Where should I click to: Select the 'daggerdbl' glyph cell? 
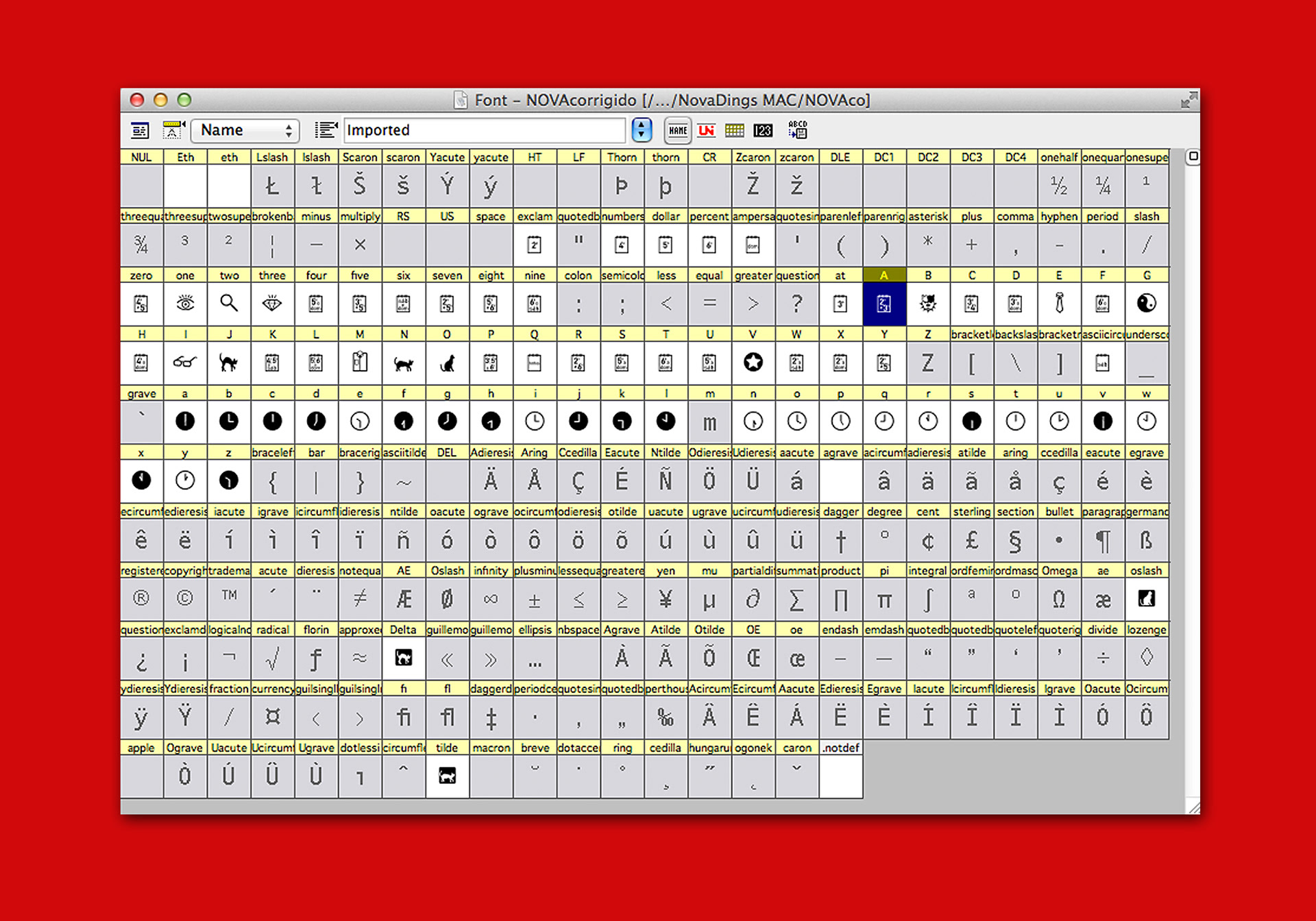click(491, 717)
